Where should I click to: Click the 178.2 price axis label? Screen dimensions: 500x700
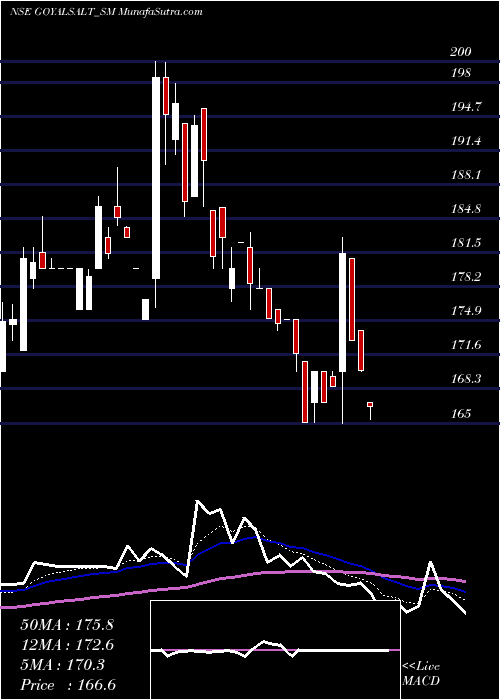click(466, 277)
